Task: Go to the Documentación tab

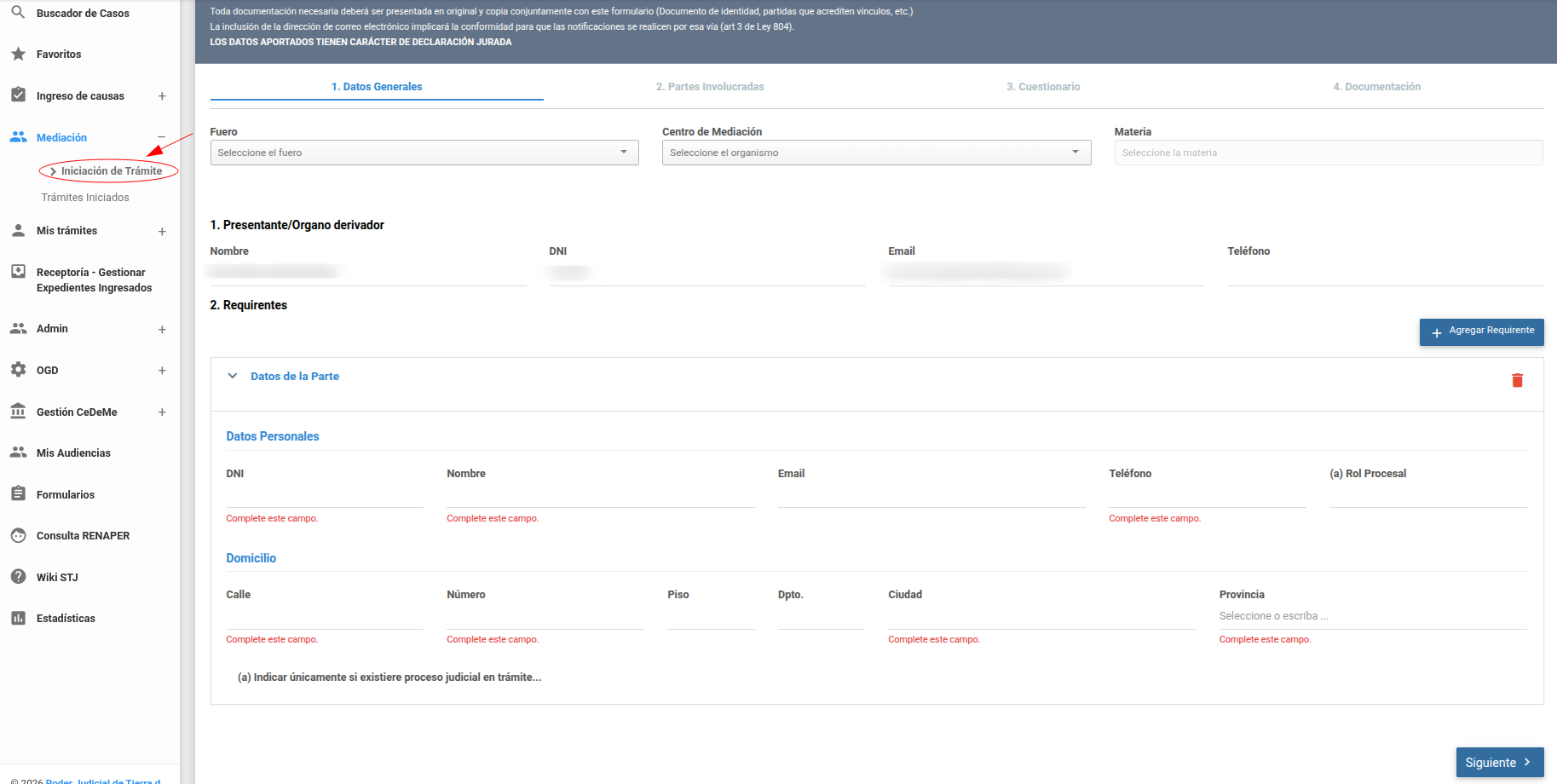Action: tap(1376, 87)
